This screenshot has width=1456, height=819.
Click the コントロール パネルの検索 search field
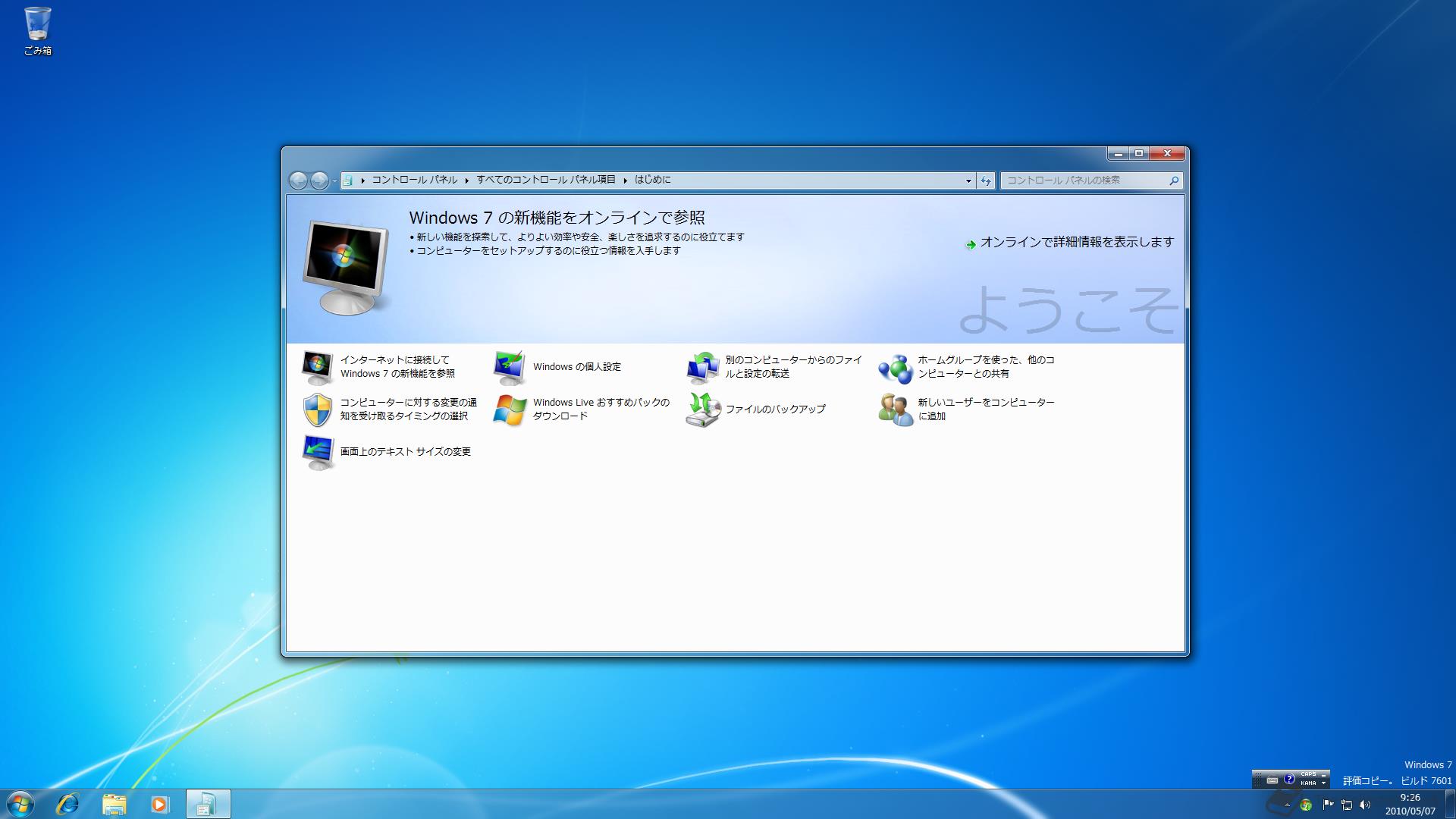(1091, 180)
